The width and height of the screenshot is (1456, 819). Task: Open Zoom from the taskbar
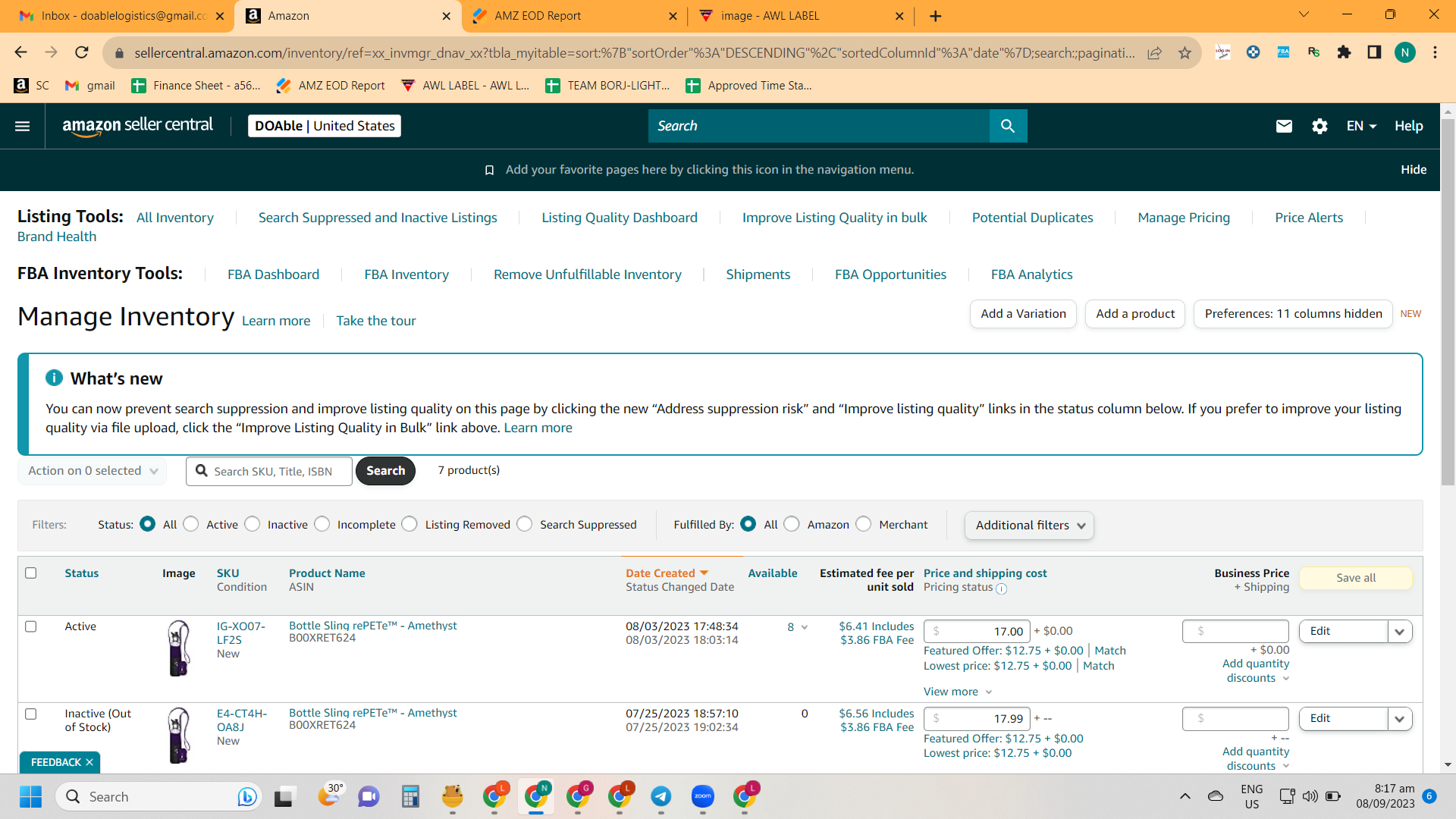pyautogui.click(x=703, y=797)
